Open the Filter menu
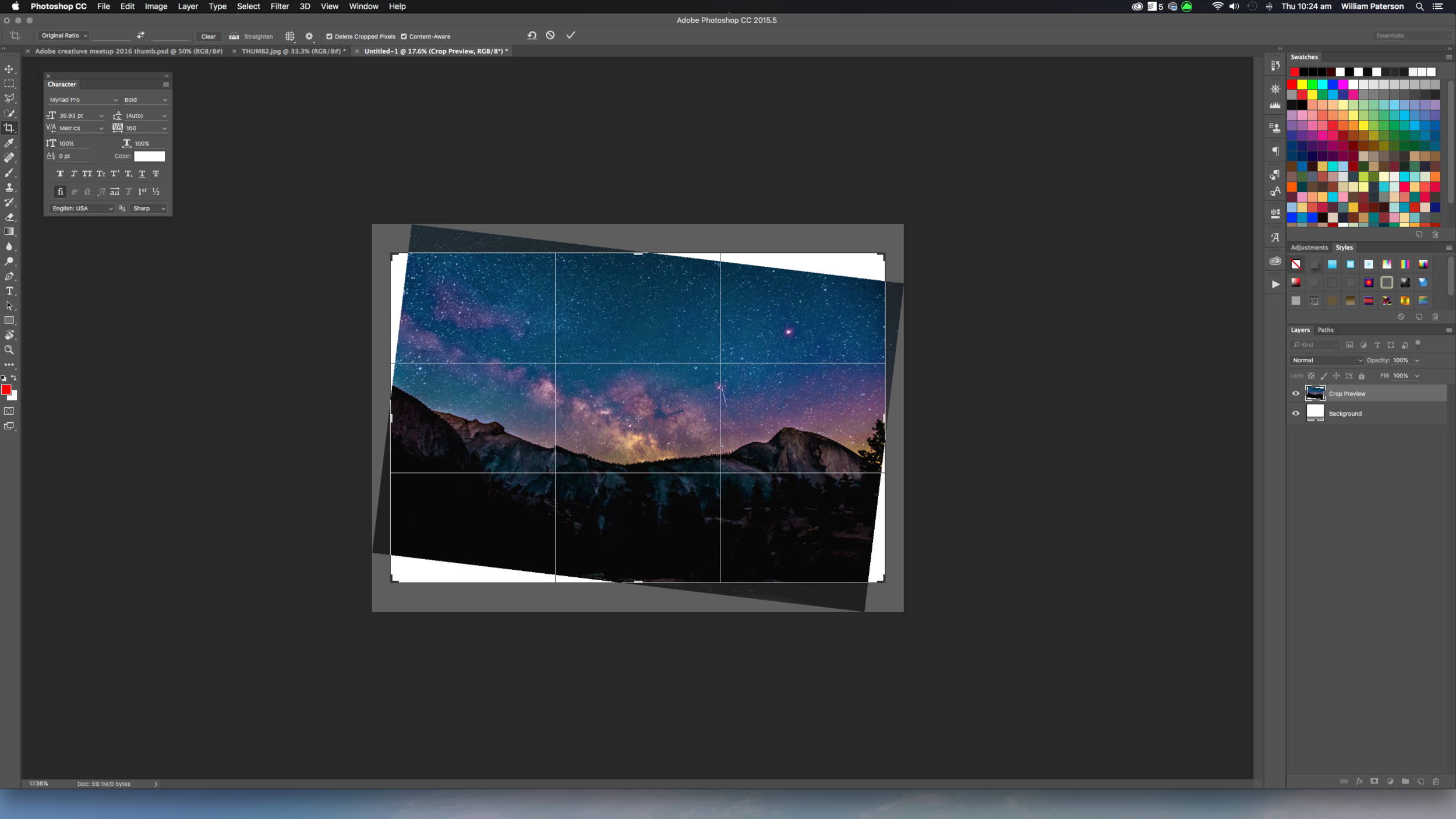 [x=280, y=6]
